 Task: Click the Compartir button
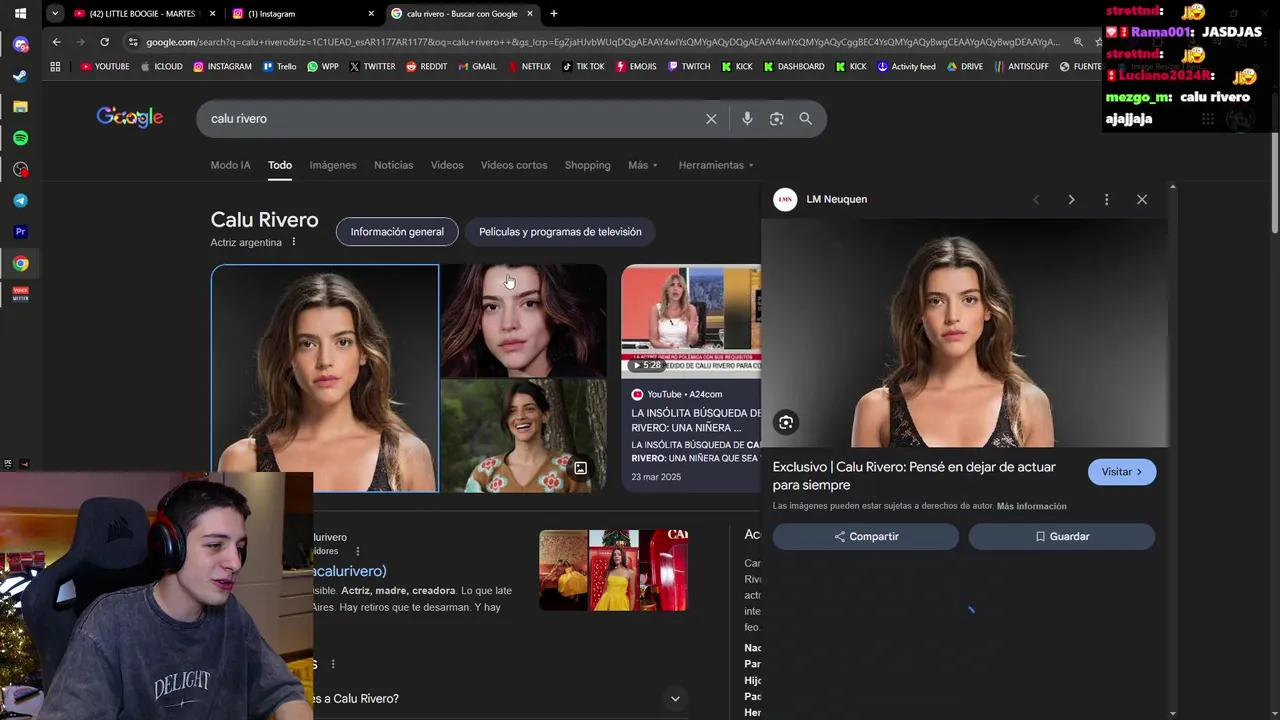(x=866, y=537)
